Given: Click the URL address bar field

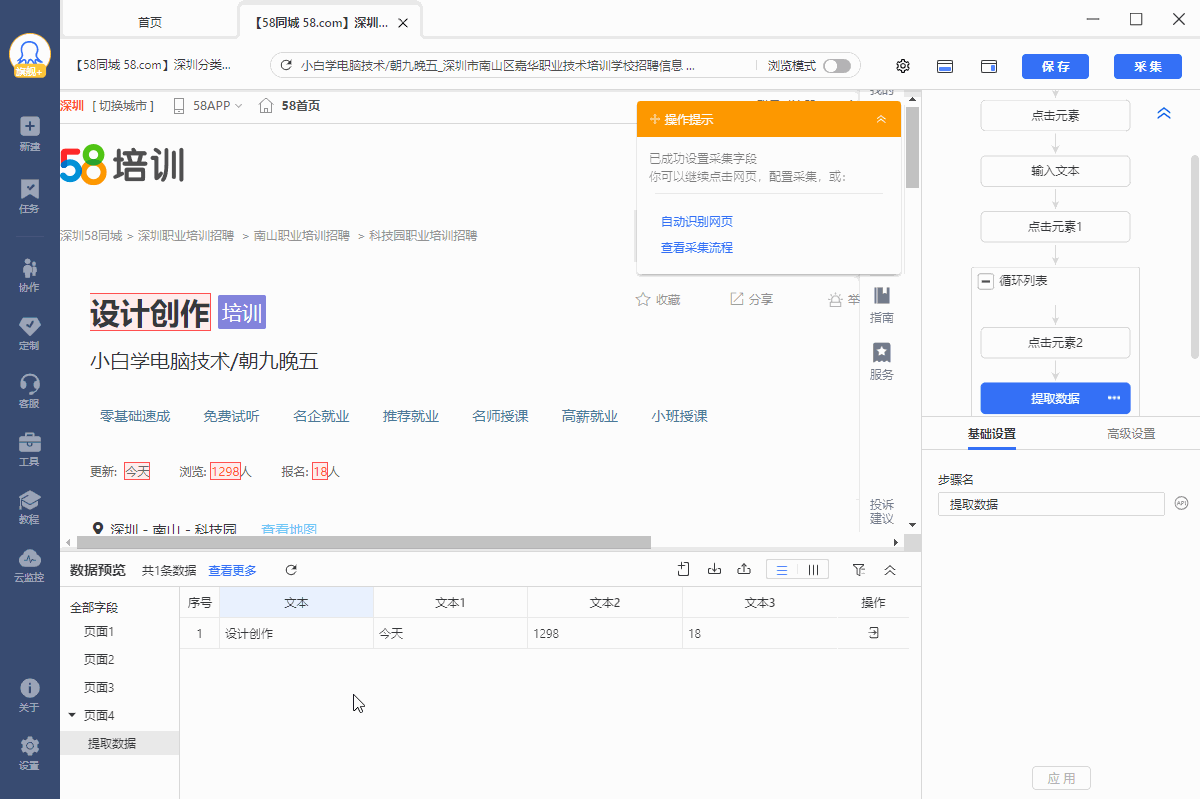Looking at the screenshot, I should coord(565,66).
